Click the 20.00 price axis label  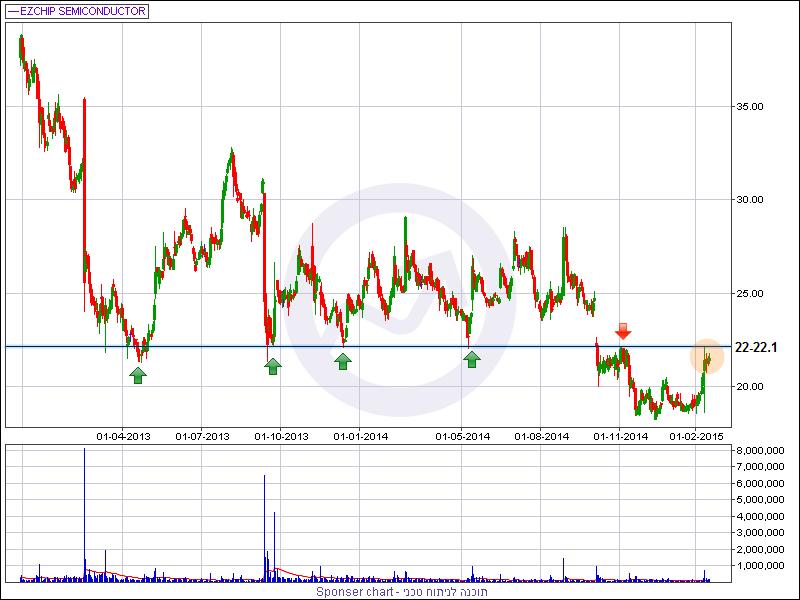point(749,387)
